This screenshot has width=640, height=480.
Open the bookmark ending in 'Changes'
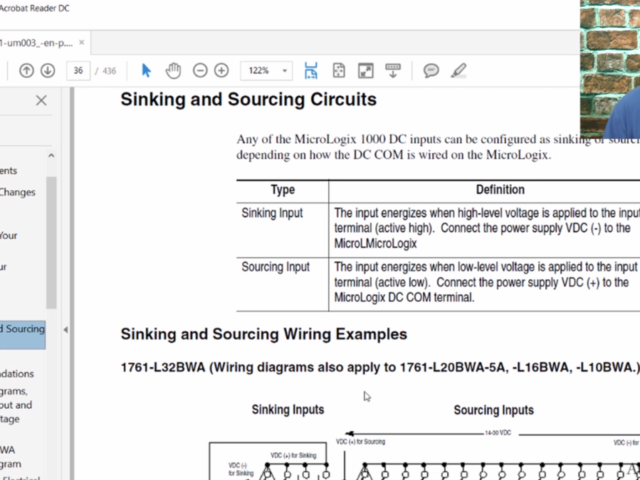[x=18, y=192]
